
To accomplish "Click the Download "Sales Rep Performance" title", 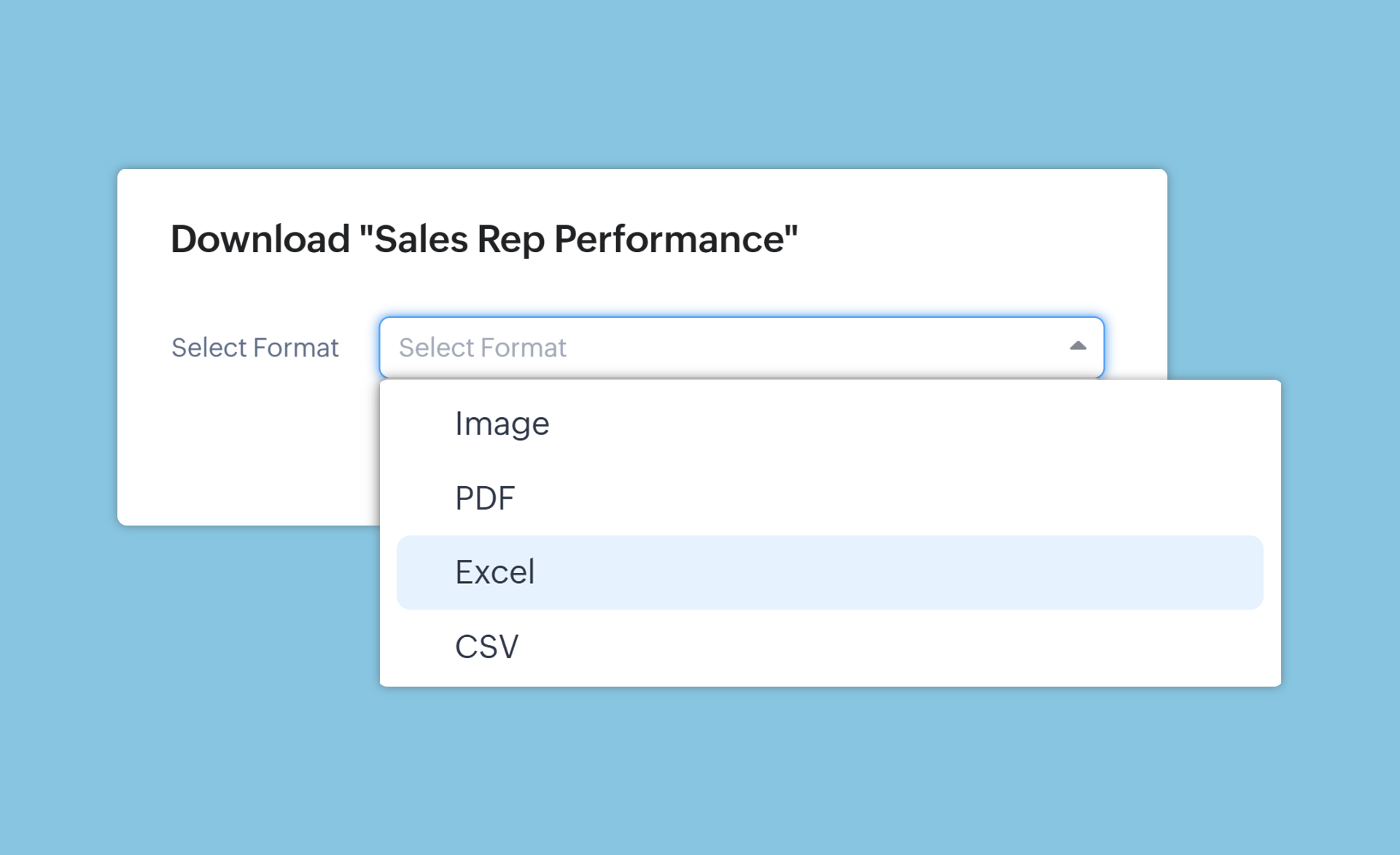I will click(484, 239).
